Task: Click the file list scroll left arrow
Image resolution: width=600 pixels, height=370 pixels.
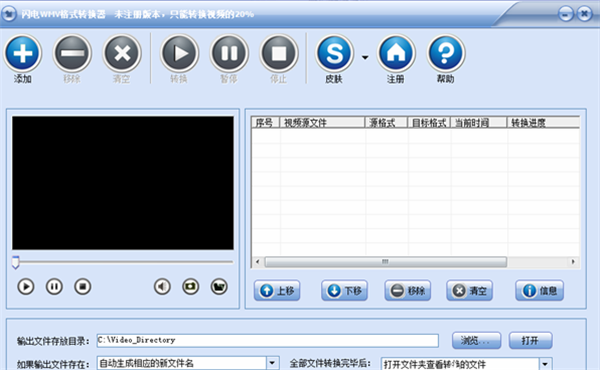Action: pyautogui.click(x=258, y=262)
